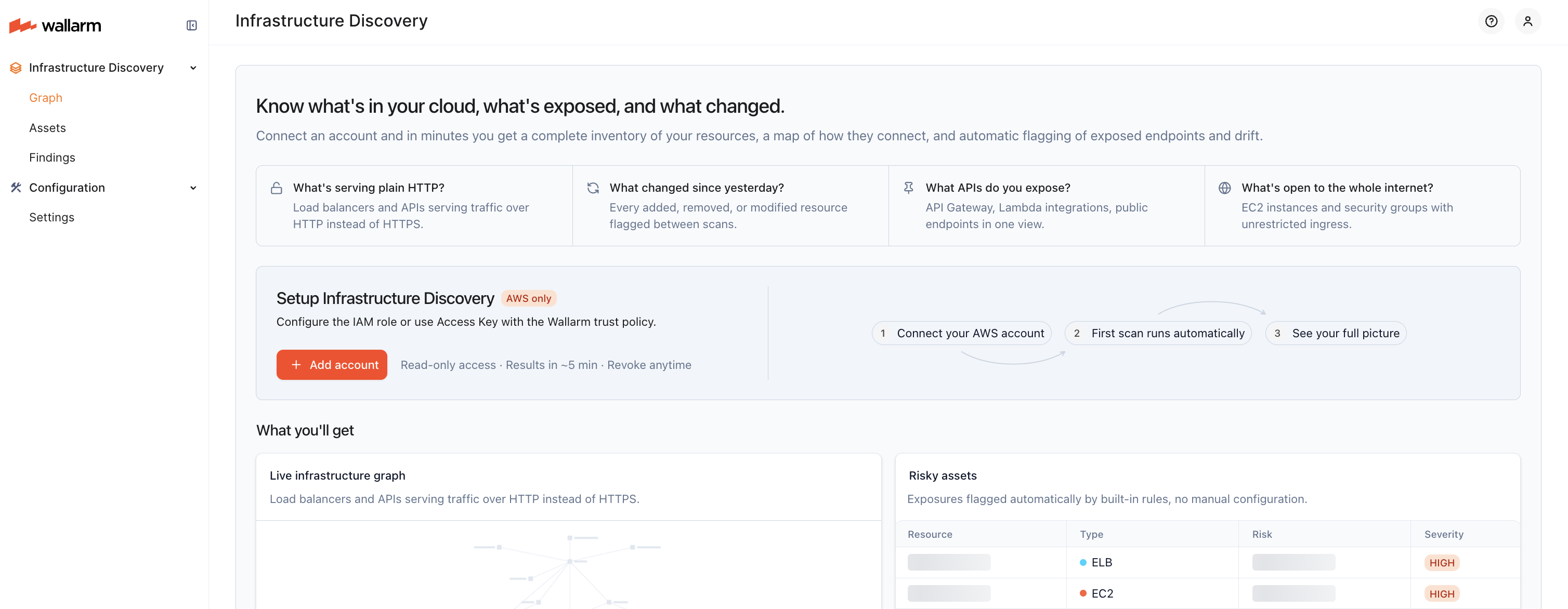1568x609 pixels.
Task: Click the HIGH severity badge in ELB row
Action: coord(1441,563)
